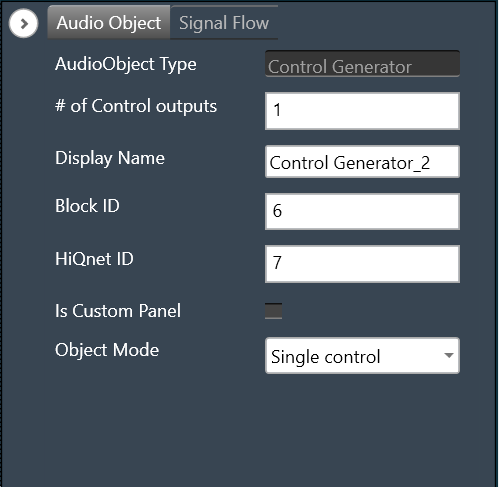Click the Single control text in the combo box
The height and width of the screenshot is (487, 499).
pos(325,357)
